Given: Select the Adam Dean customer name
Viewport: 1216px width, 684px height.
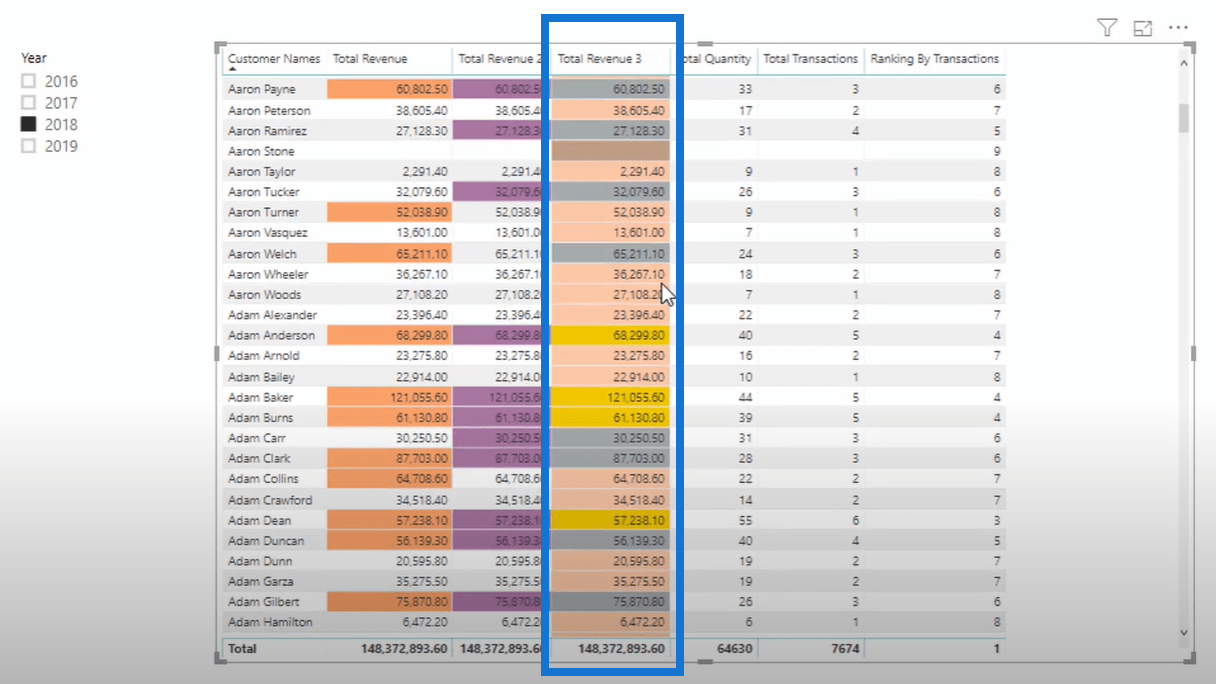Looking at the screenshot, I should click(259, 520).
